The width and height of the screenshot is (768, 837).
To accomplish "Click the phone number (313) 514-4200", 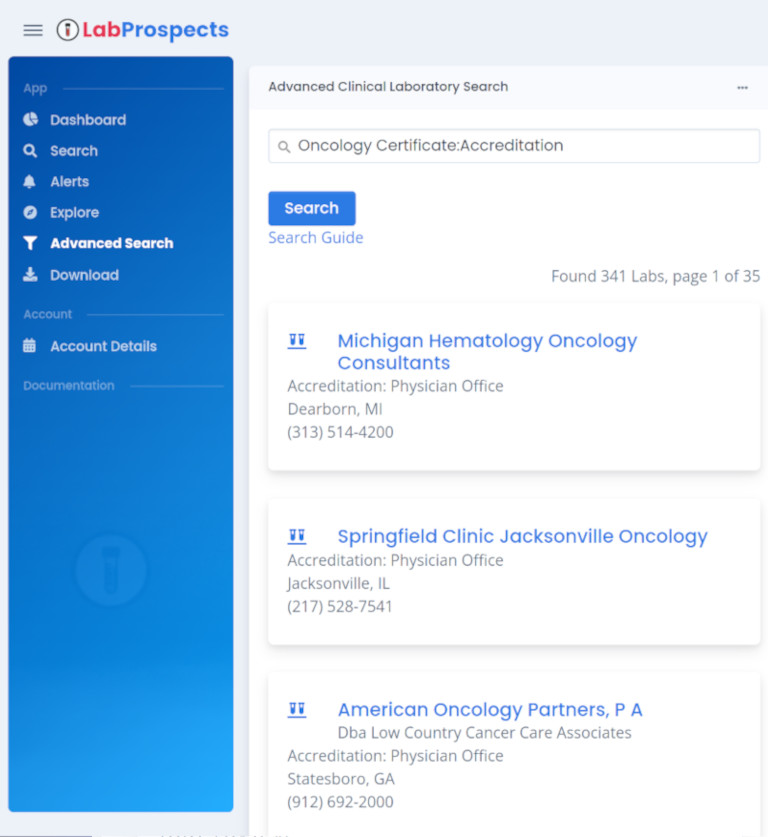I will pyautogui.click(x=340, y=432).
